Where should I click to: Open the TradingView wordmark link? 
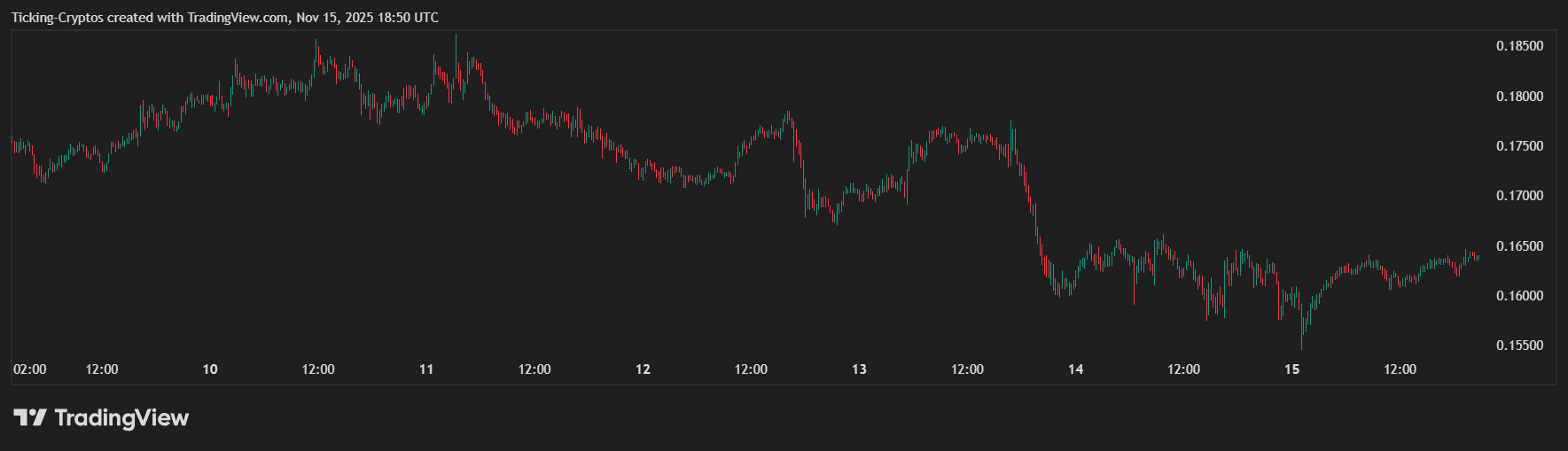(121, 417)
